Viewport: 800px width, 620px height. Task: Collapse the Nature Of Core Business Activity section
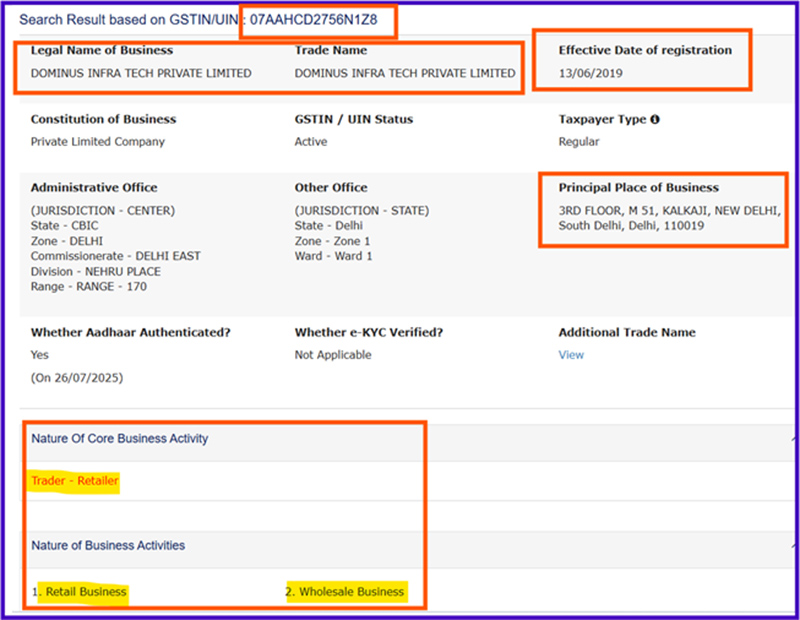[792, 439]
